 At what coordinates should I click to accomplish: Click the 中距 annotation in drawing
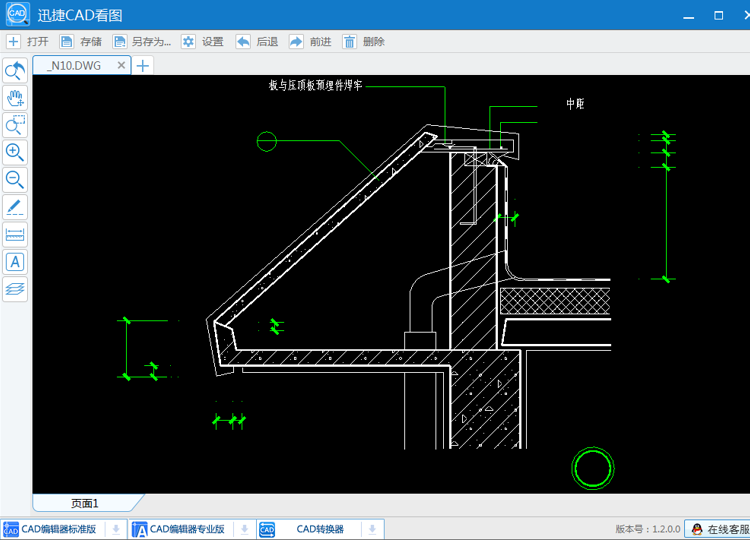tap(575, 104)
